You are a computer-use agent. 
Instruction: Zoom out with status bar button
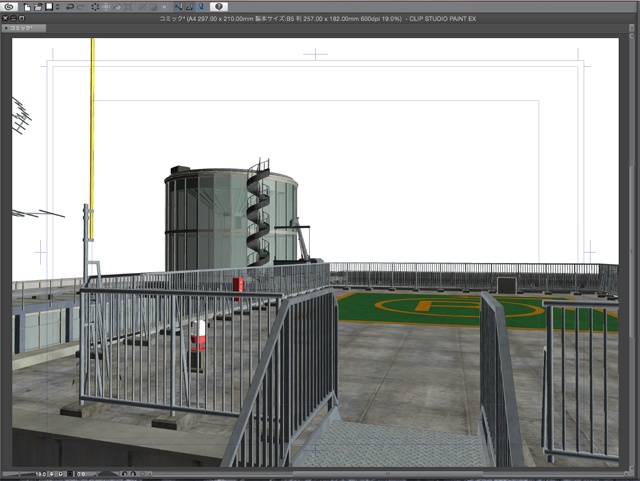(x=51, y=474)
